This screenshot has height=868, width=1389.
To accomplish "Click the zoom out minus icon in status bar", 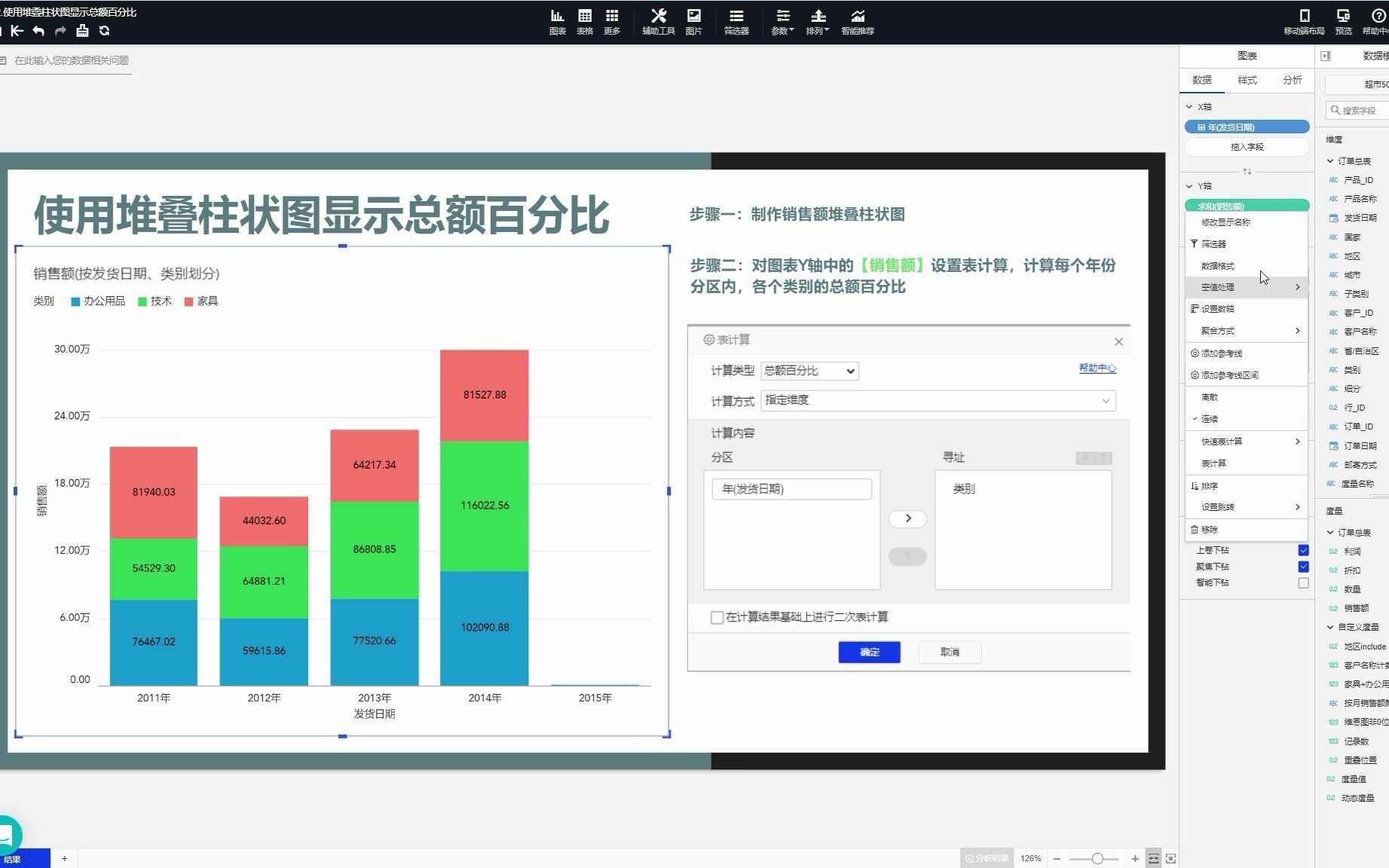I will point(1057,858).
